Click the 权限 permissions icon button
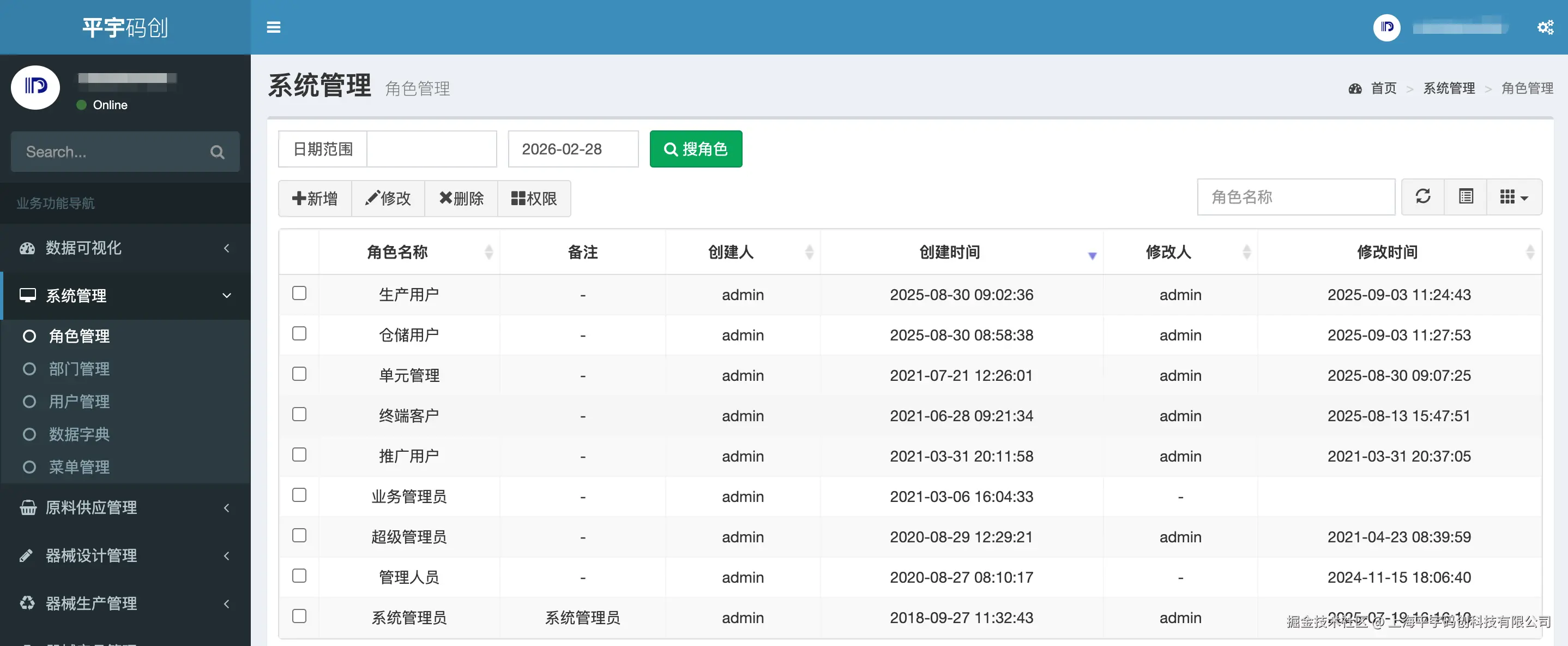1568x646 pixels. (534, 198)
